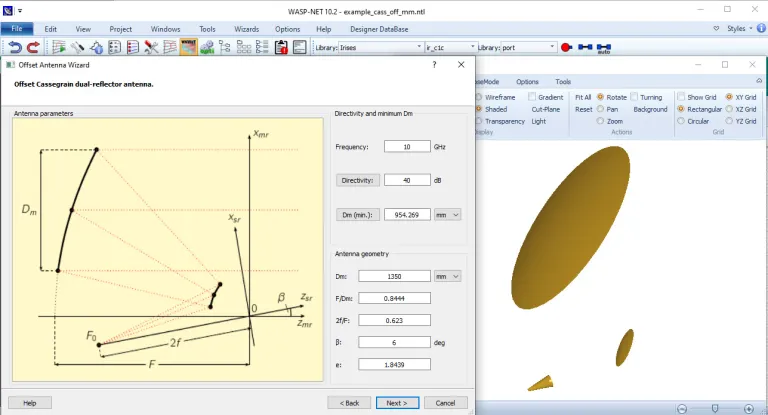Click the Cancel button in wizard
The image size is (768, 415).
445,403
